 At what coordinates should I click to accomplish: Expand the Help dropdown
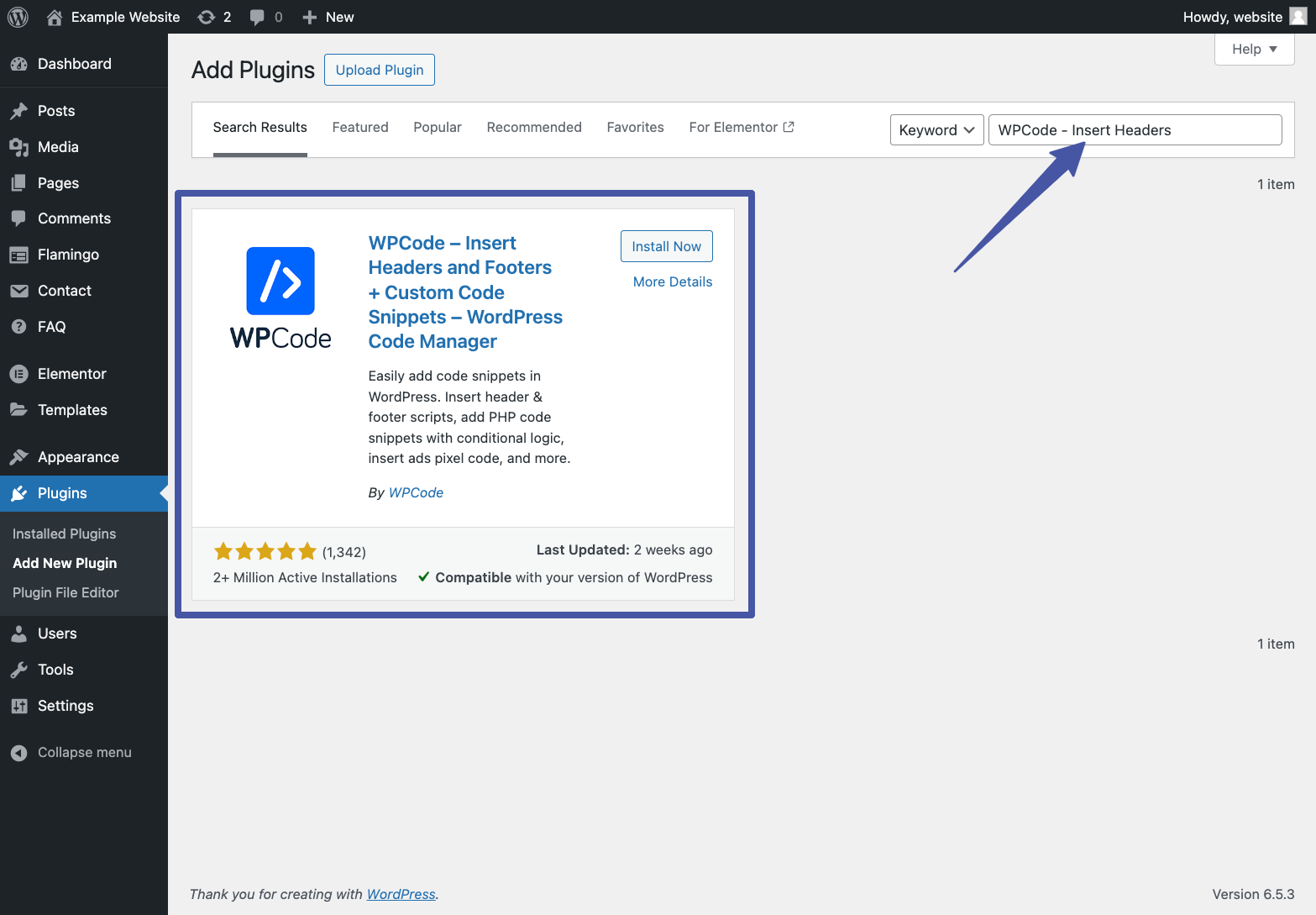[1254, 49]
